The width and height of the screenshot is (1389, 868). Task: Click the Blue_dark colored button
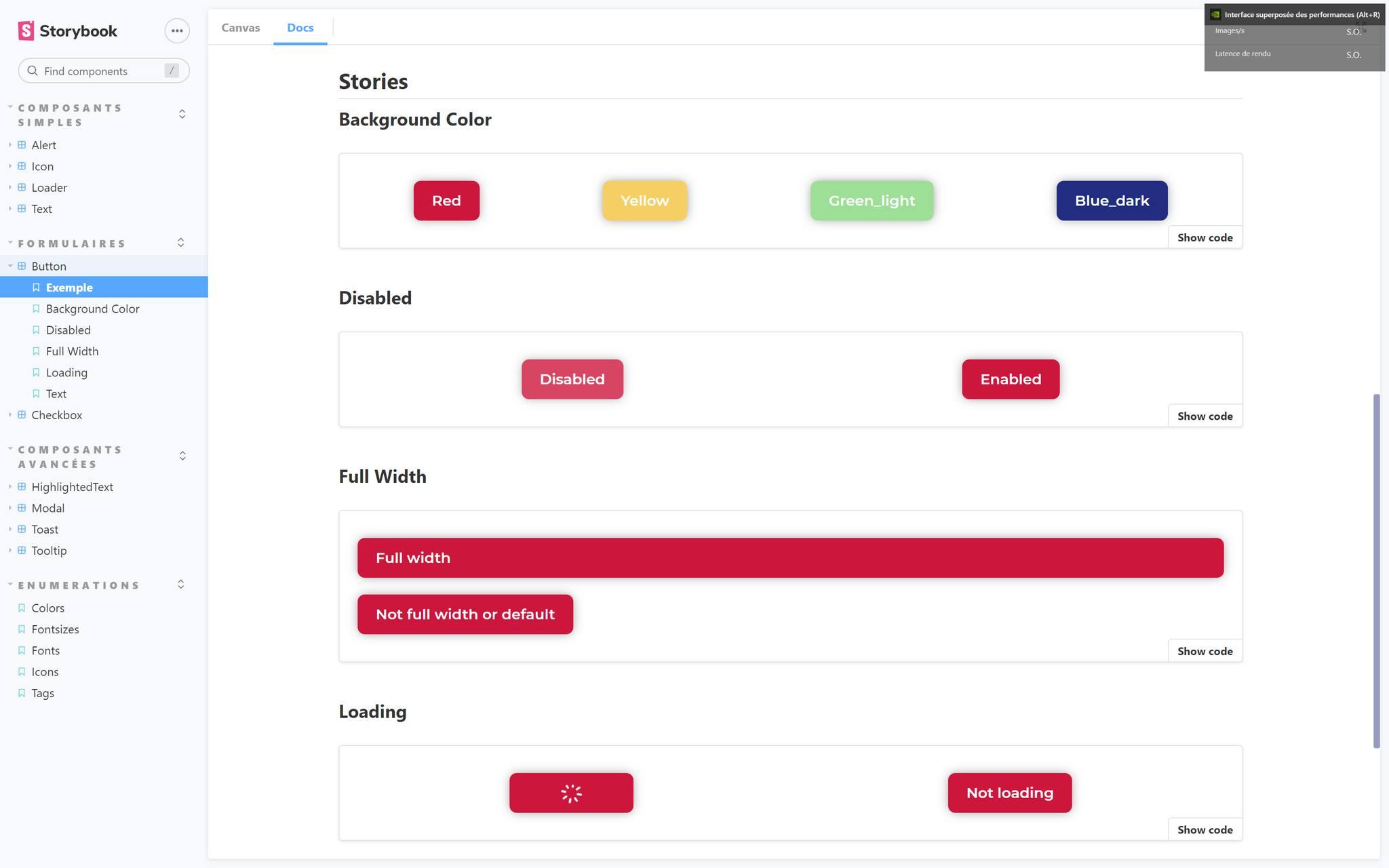click(x=1112, y=201)
